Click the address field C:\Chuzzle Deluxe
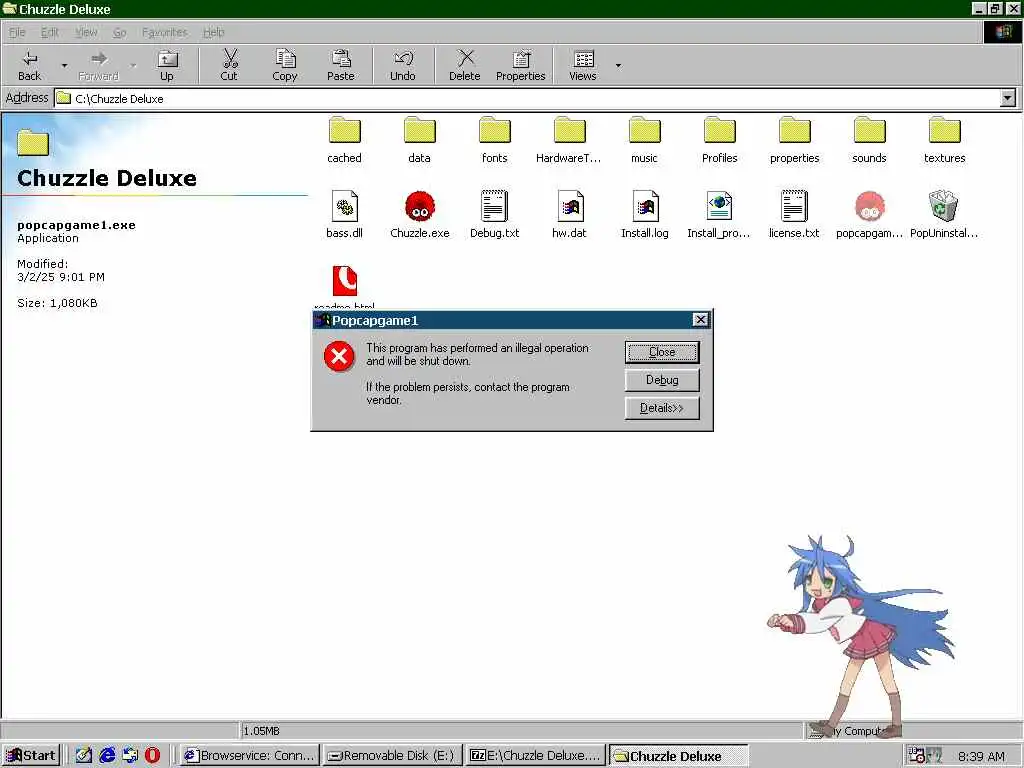This screenshot has width=1024, height=768. [527, 99]
